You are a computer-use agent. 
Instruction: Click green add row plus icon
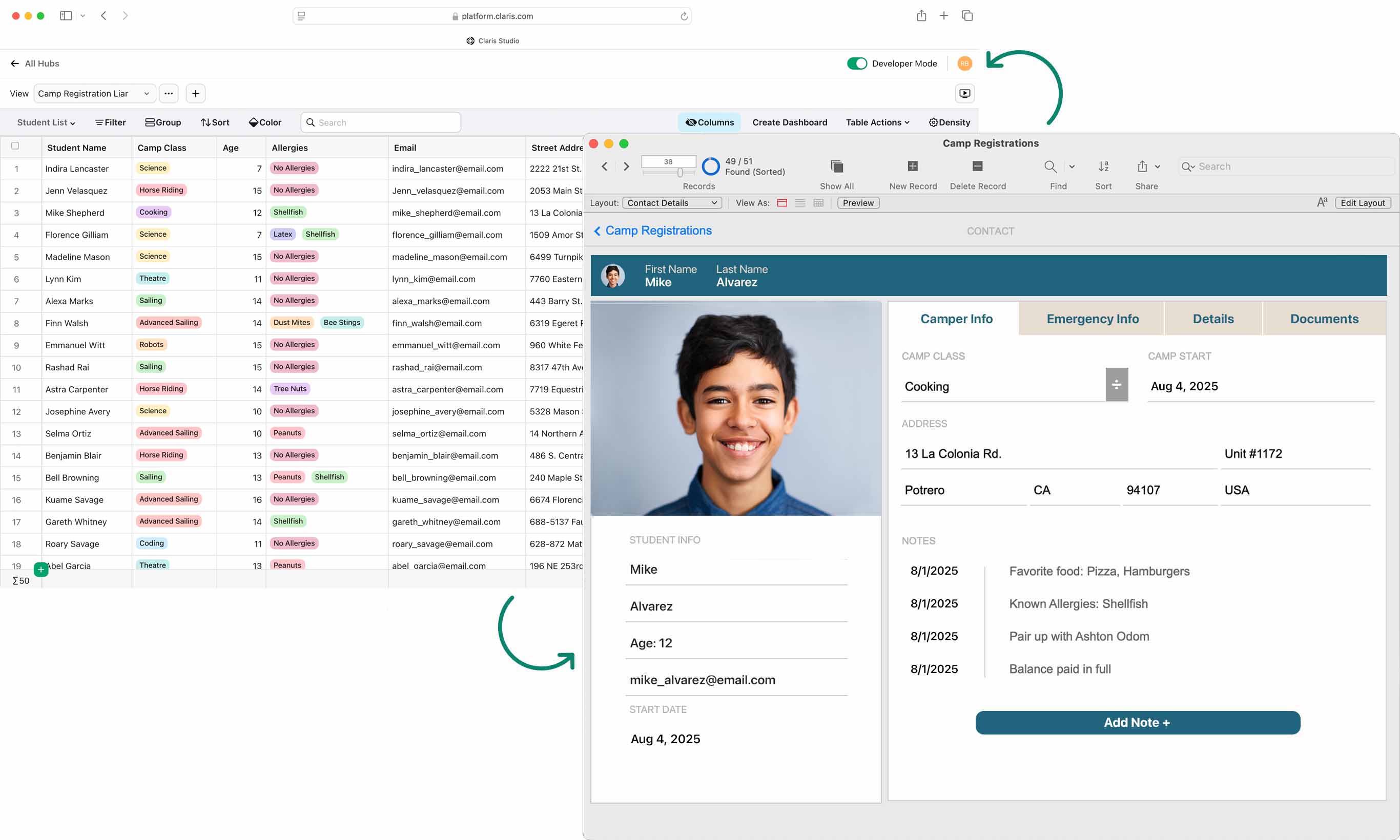(41, 570)
